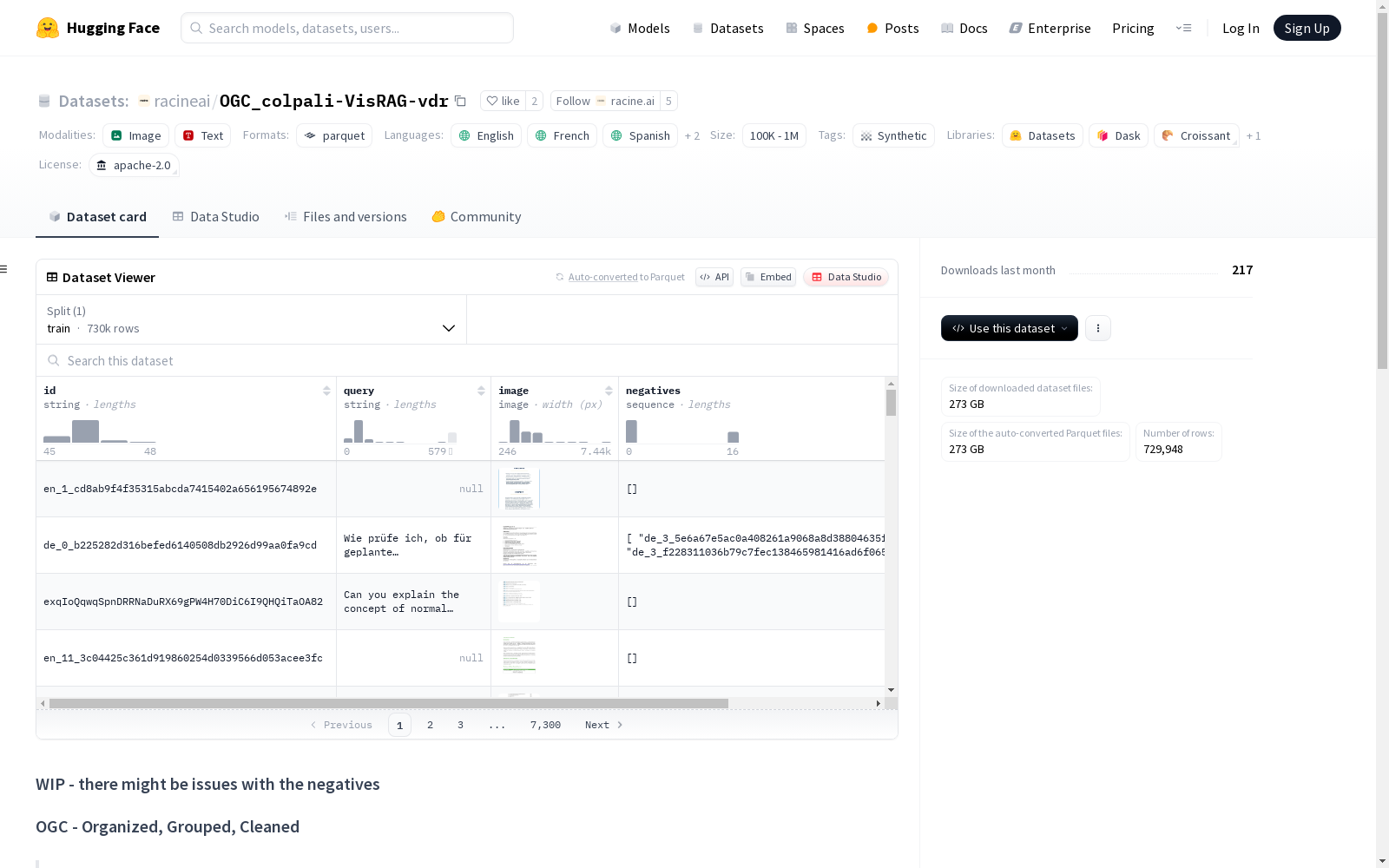This screenshot has width=1389, height=868.
Task: Click the left sidebar table-of-contents icon
Action: coord(3,269)
